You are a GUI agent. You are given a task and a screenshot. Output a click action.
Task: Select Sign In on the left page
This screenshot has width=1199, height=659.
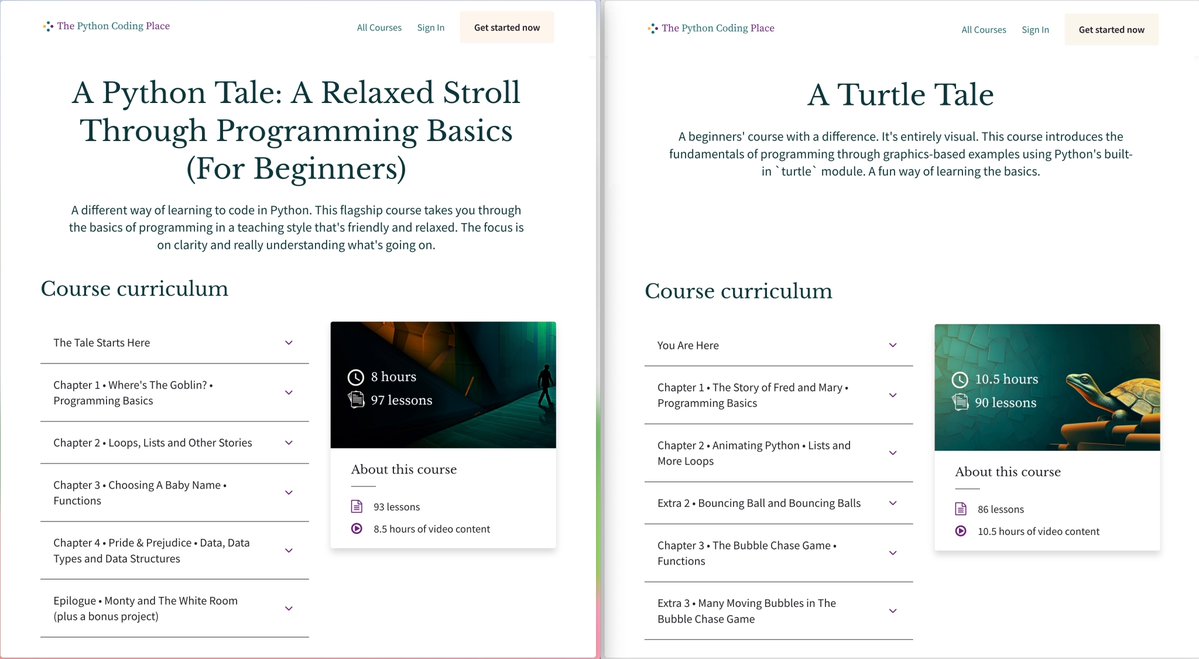[x=430, y=27]
